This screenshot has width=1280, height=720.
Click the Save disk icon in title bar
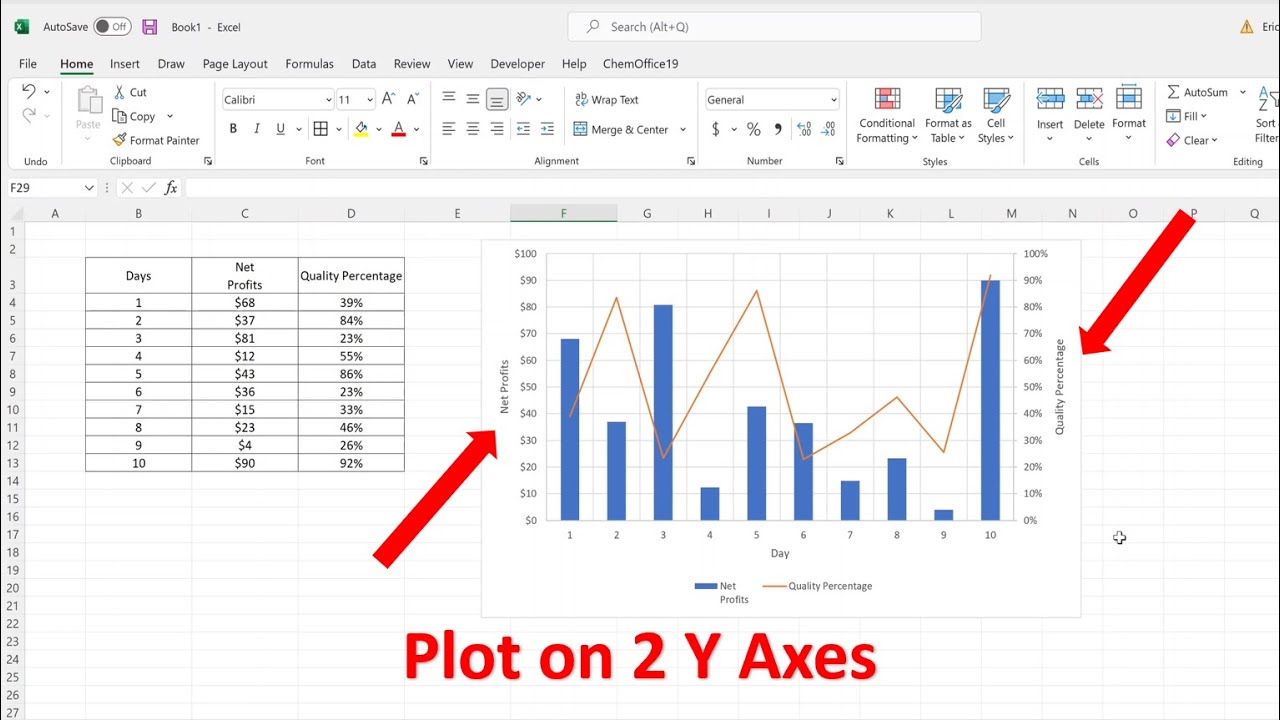click(x=150, y=27)
